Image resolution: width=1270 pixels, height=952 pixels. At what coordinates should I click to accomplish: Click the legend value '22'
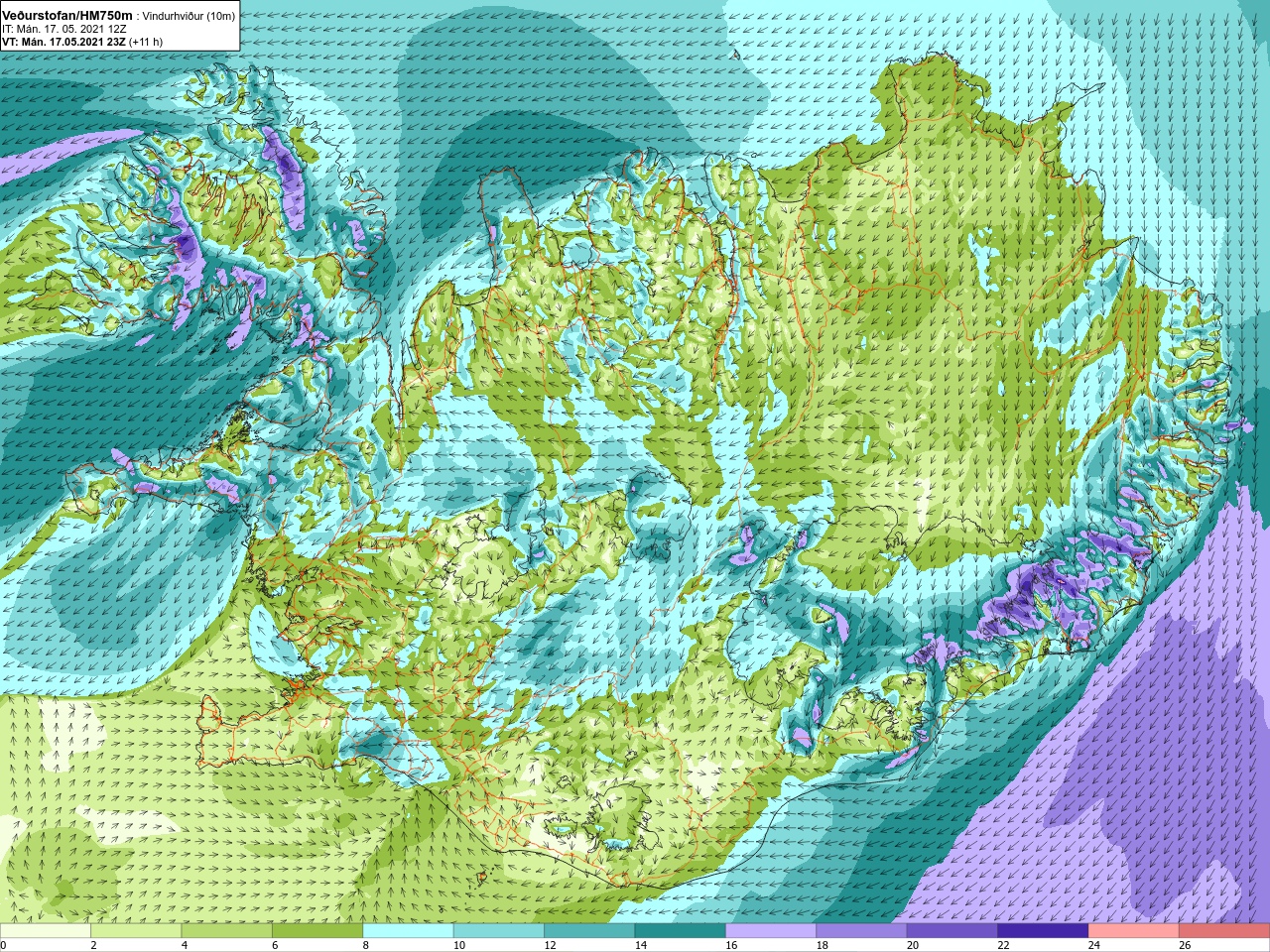click(1003, 945)
